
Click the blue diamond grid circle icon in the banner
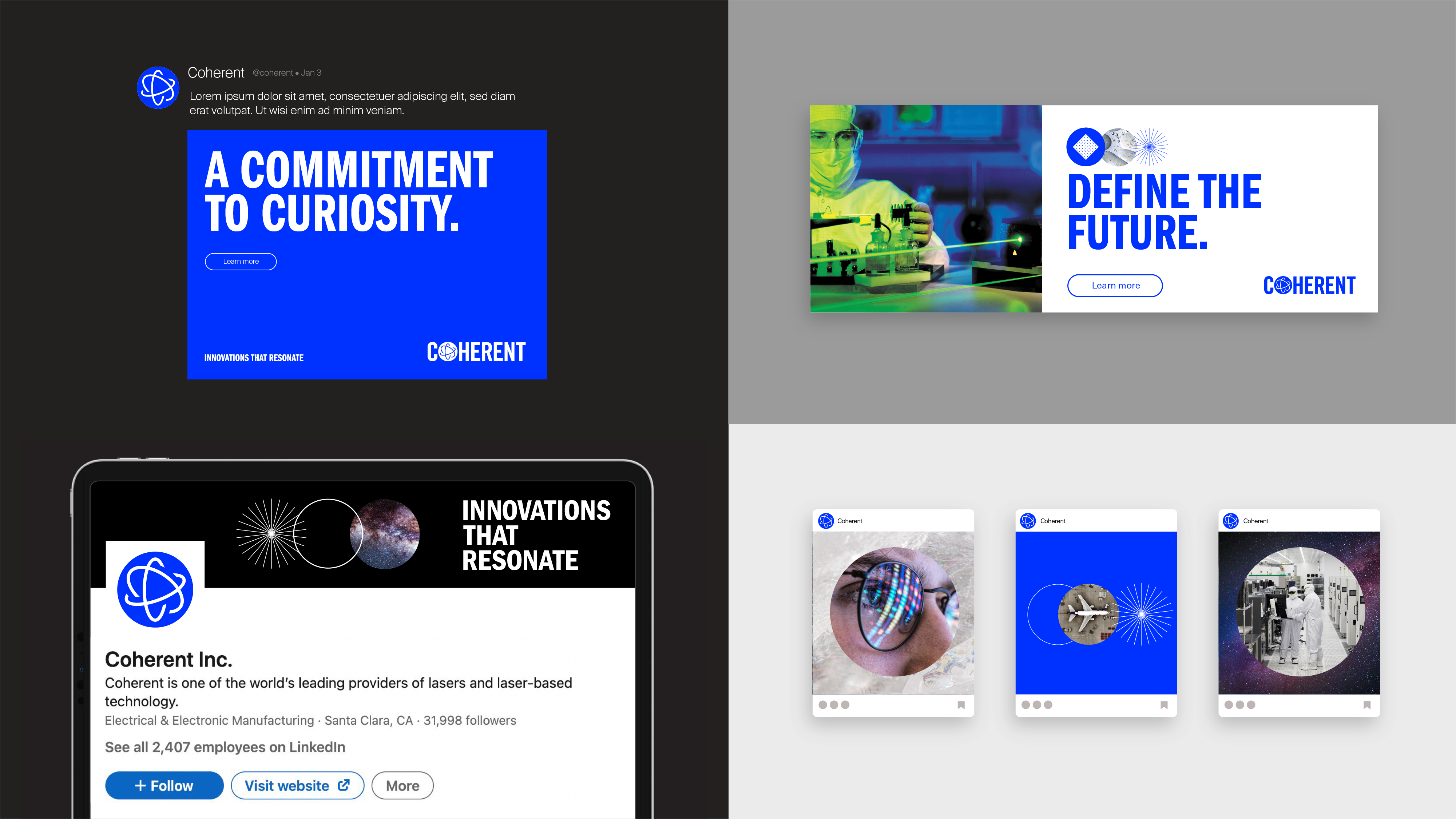(x=1086, y=147)
